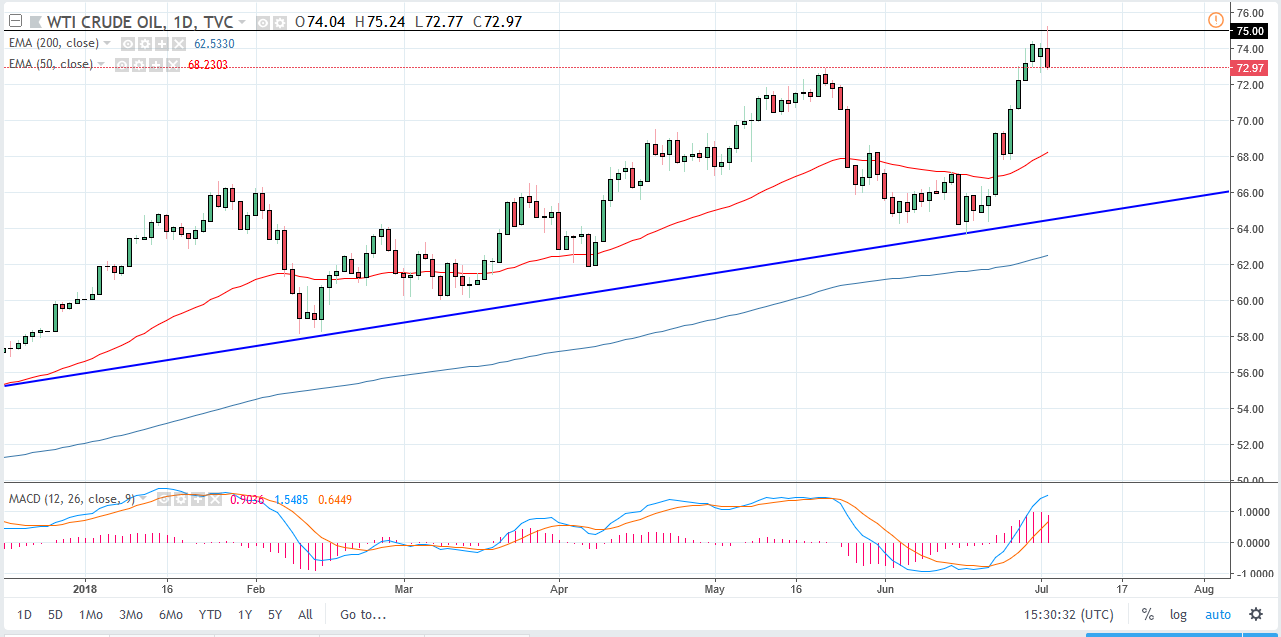This screenshot has width=1281, height=637.
Task: Hide EMA 50 using its eye icon
Action: click(x=122, y=64)
